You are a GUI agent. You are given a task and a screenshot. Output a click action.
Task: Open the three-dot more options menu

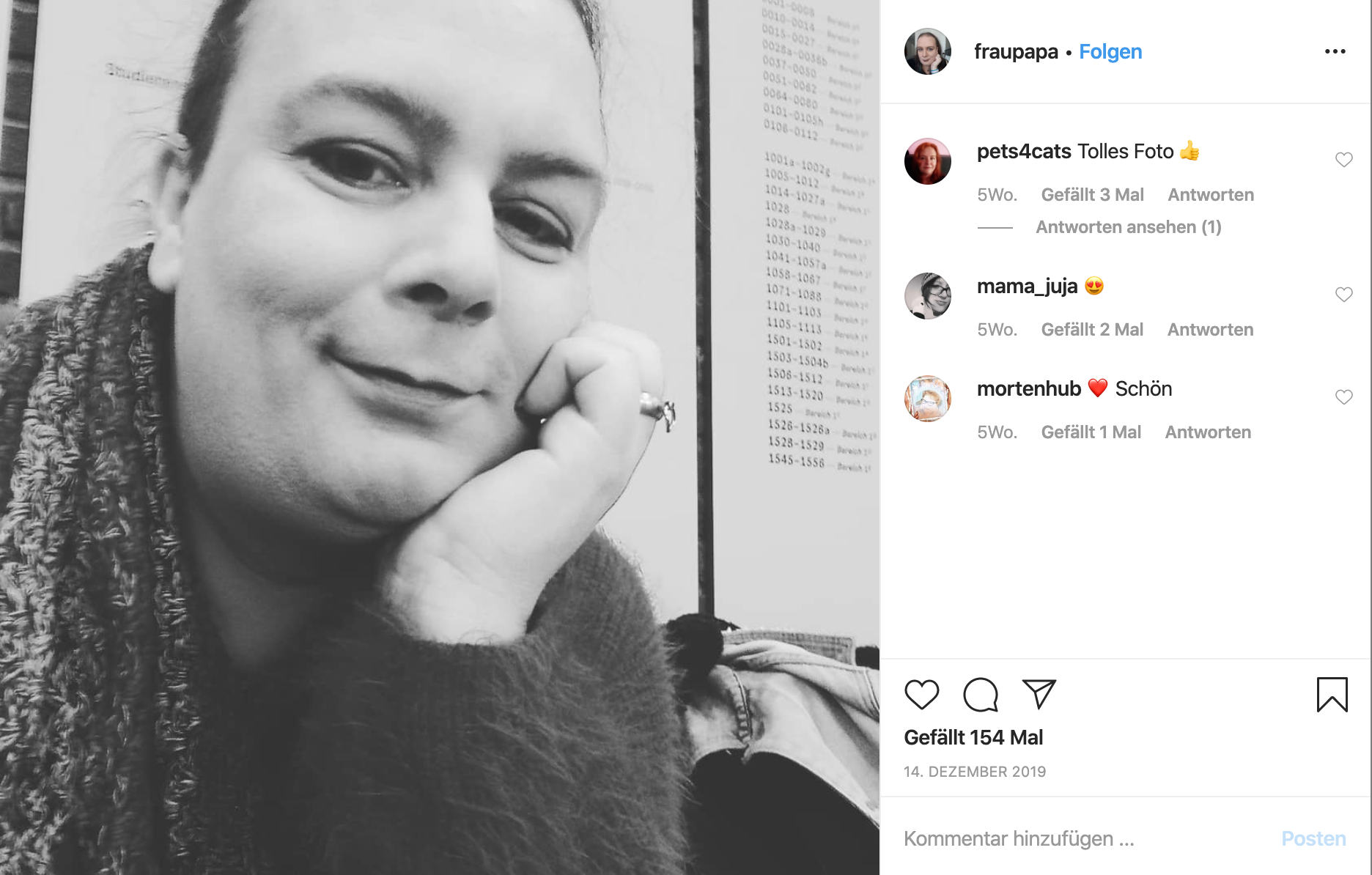pos(1335,51)
